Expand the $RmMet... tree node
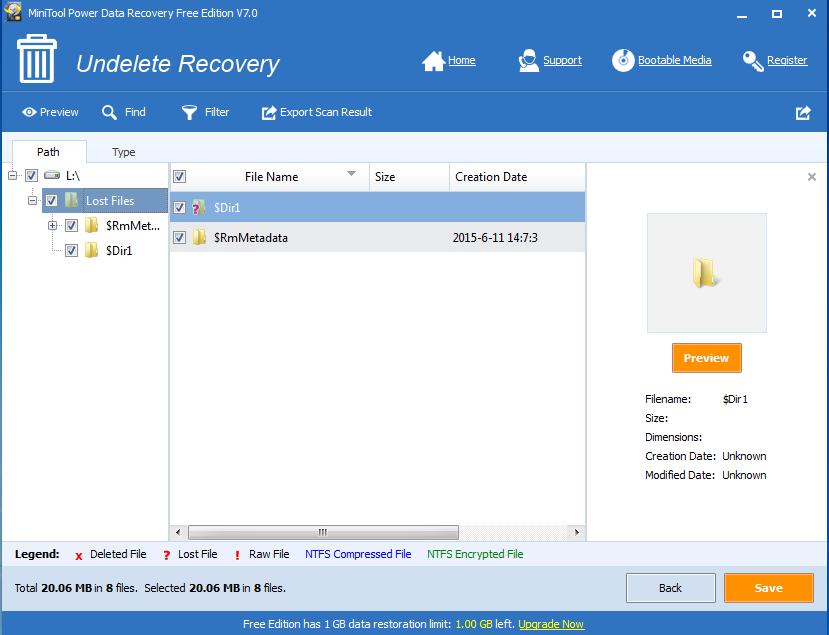 (52, 225)
